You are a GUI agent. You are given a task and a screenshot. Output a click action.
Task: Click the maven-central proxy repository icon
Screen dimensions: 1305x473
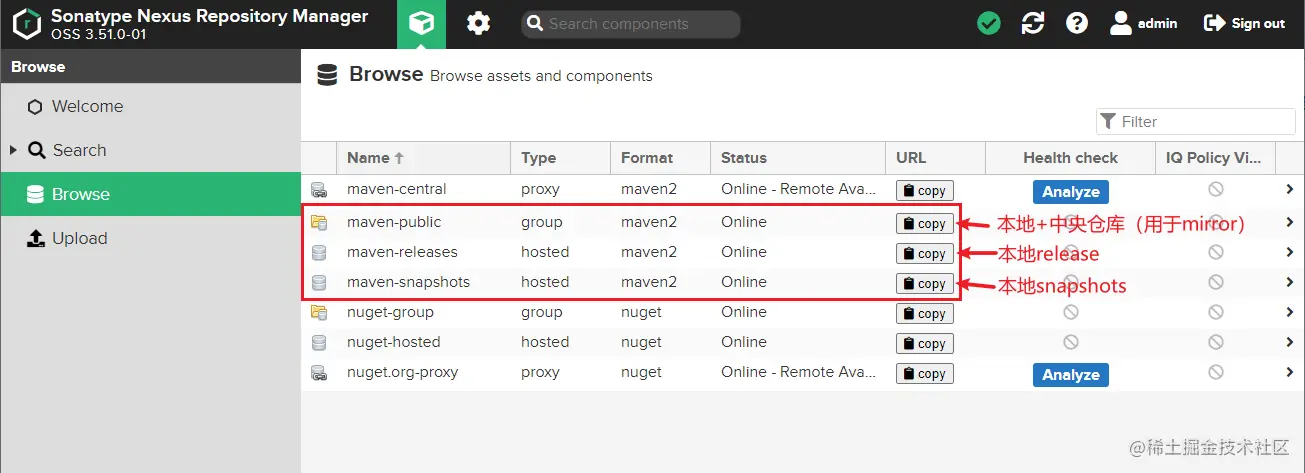(x=319, y=190)
